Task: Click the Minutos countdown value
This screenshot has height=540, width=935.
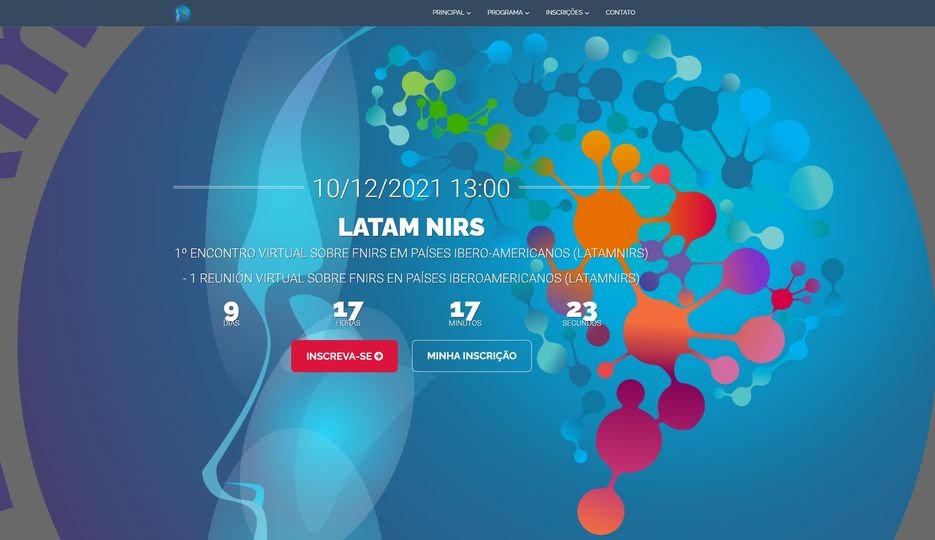Action: [465, 310]
